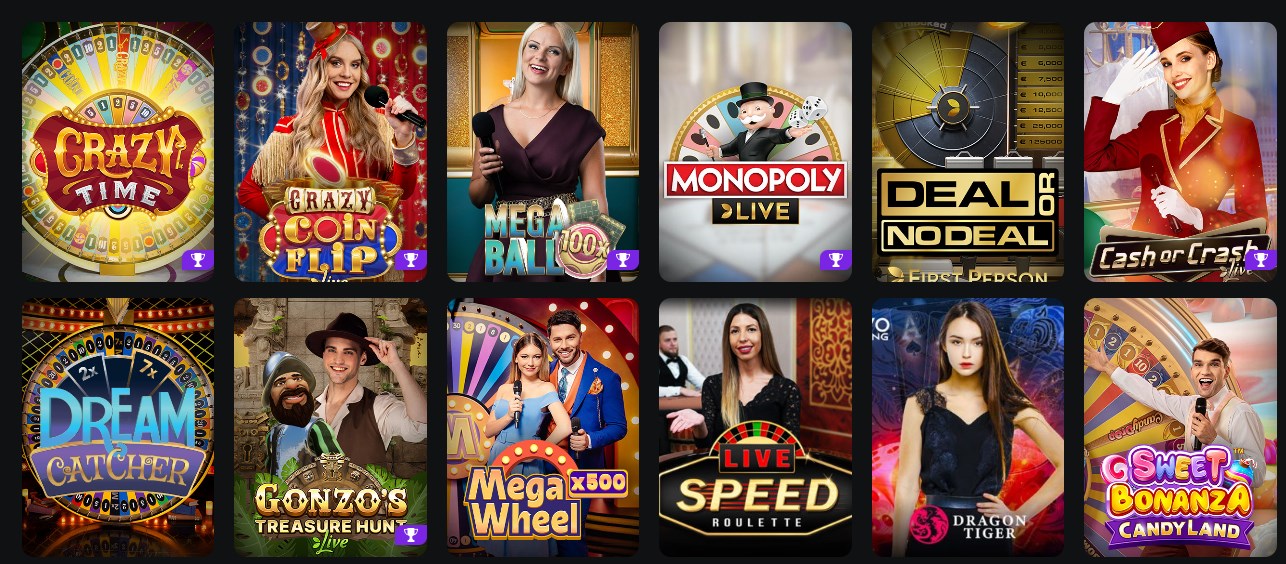
Task: Click the trophy badge on Gonzo's Treasure Hunt
Action: 411,535
